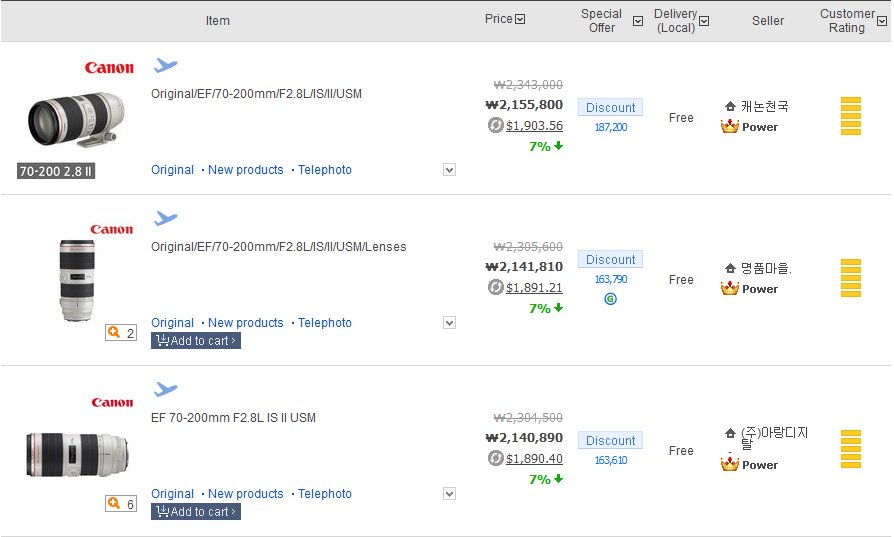Click Add to cart on second listing
Viewport: 894px width, 537px height.
tap(196, 341)
